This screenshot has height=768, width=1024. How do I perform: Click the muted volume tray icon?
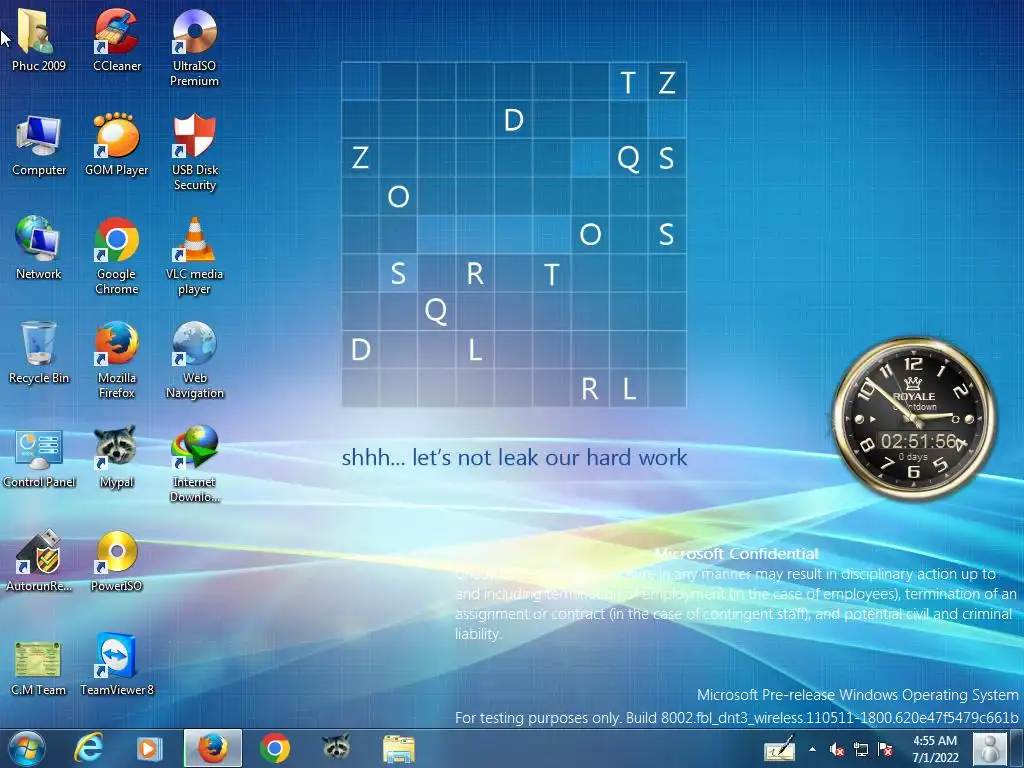(x=837, y=749)
